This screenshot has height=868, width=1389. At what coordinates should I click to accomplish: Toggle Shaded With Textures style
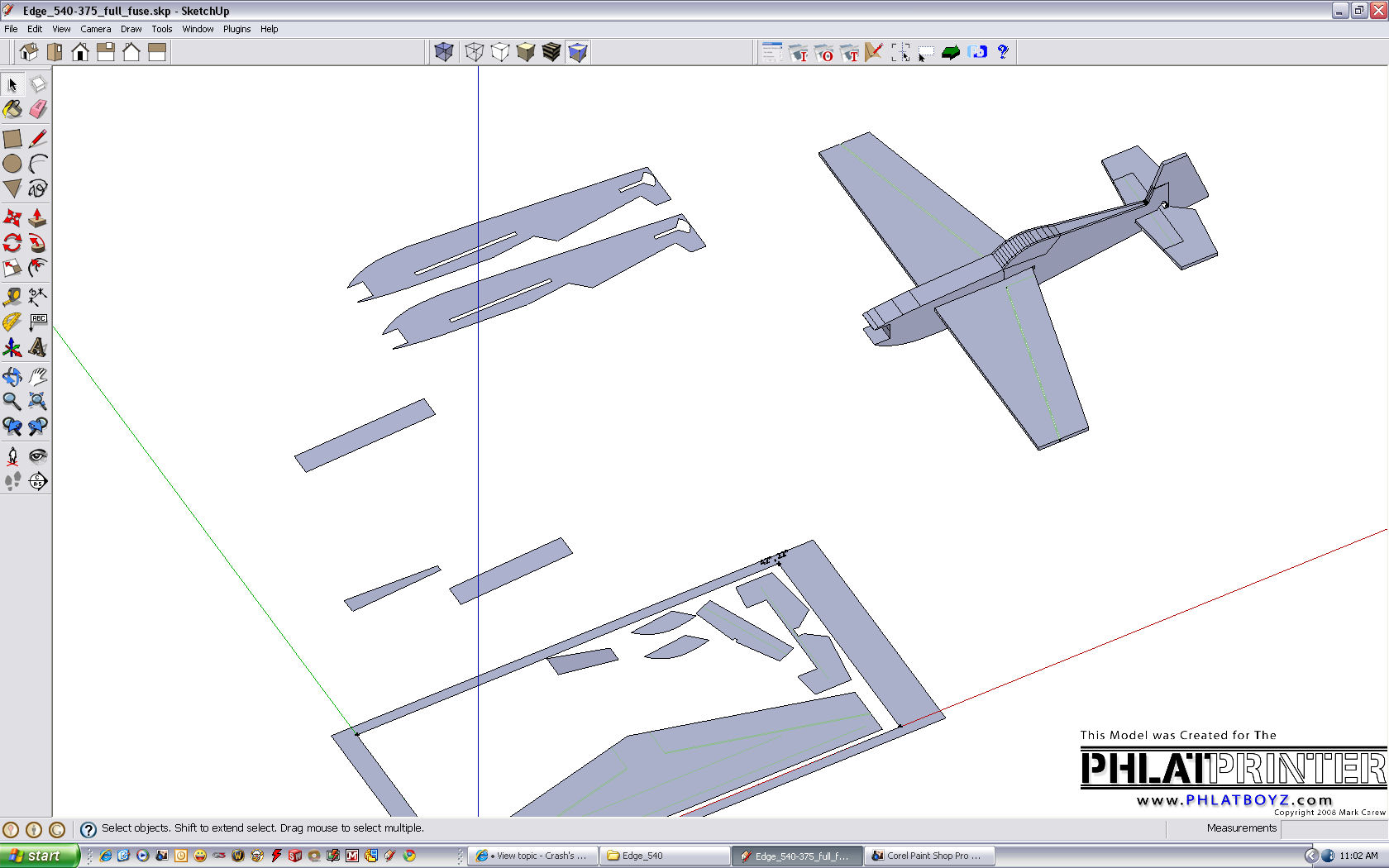[551, 52]
